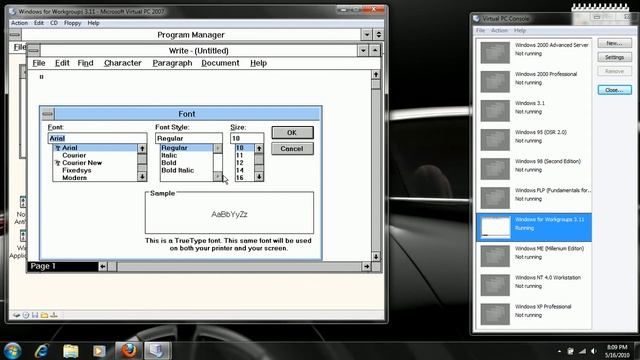Click size list scroll down arrow

(x=259, y=176)
